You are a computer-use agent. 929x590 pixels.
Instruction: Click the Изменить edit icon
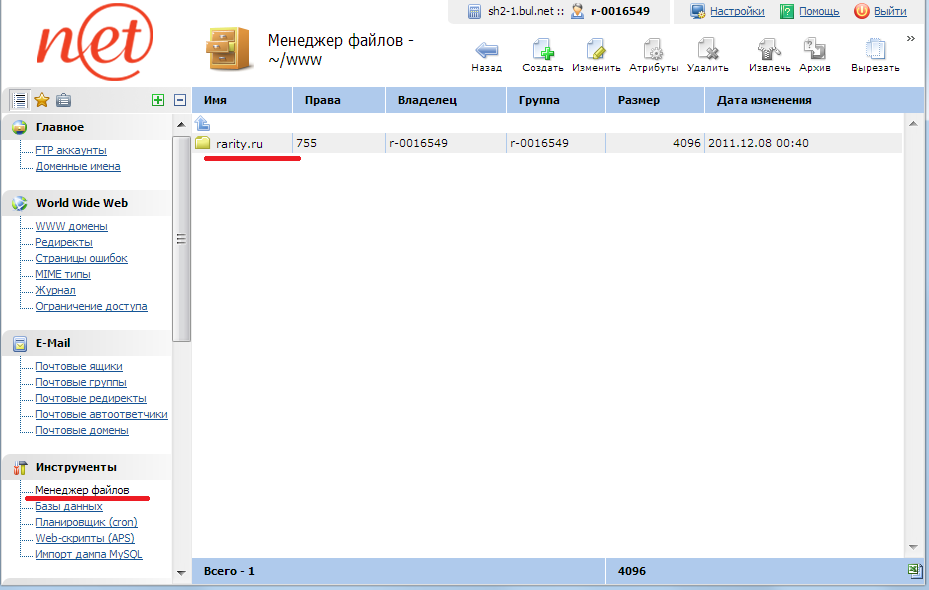click(x=596, y=50)
